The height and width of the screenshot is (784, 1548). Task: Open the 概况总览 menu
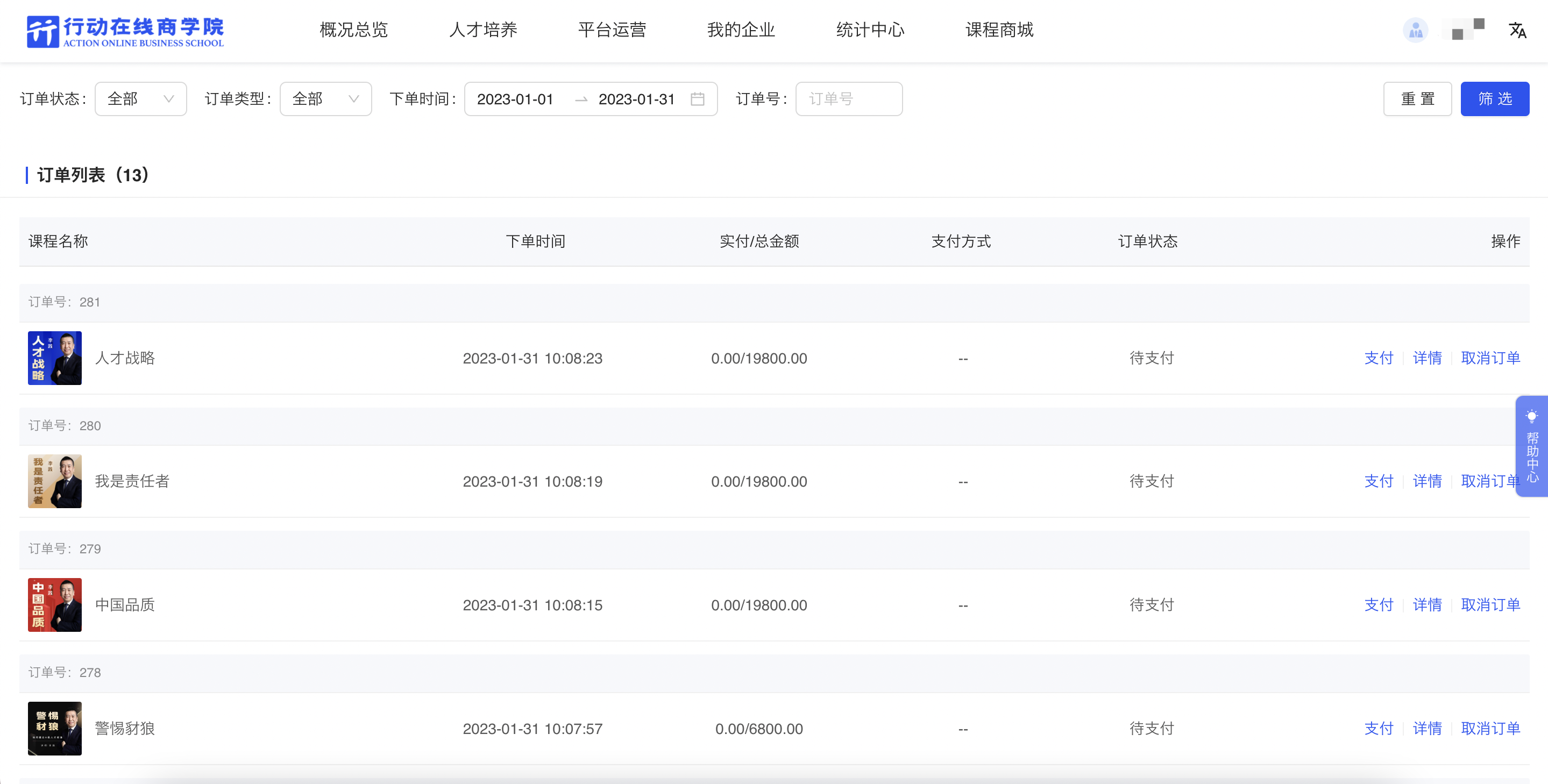(353, 30)
